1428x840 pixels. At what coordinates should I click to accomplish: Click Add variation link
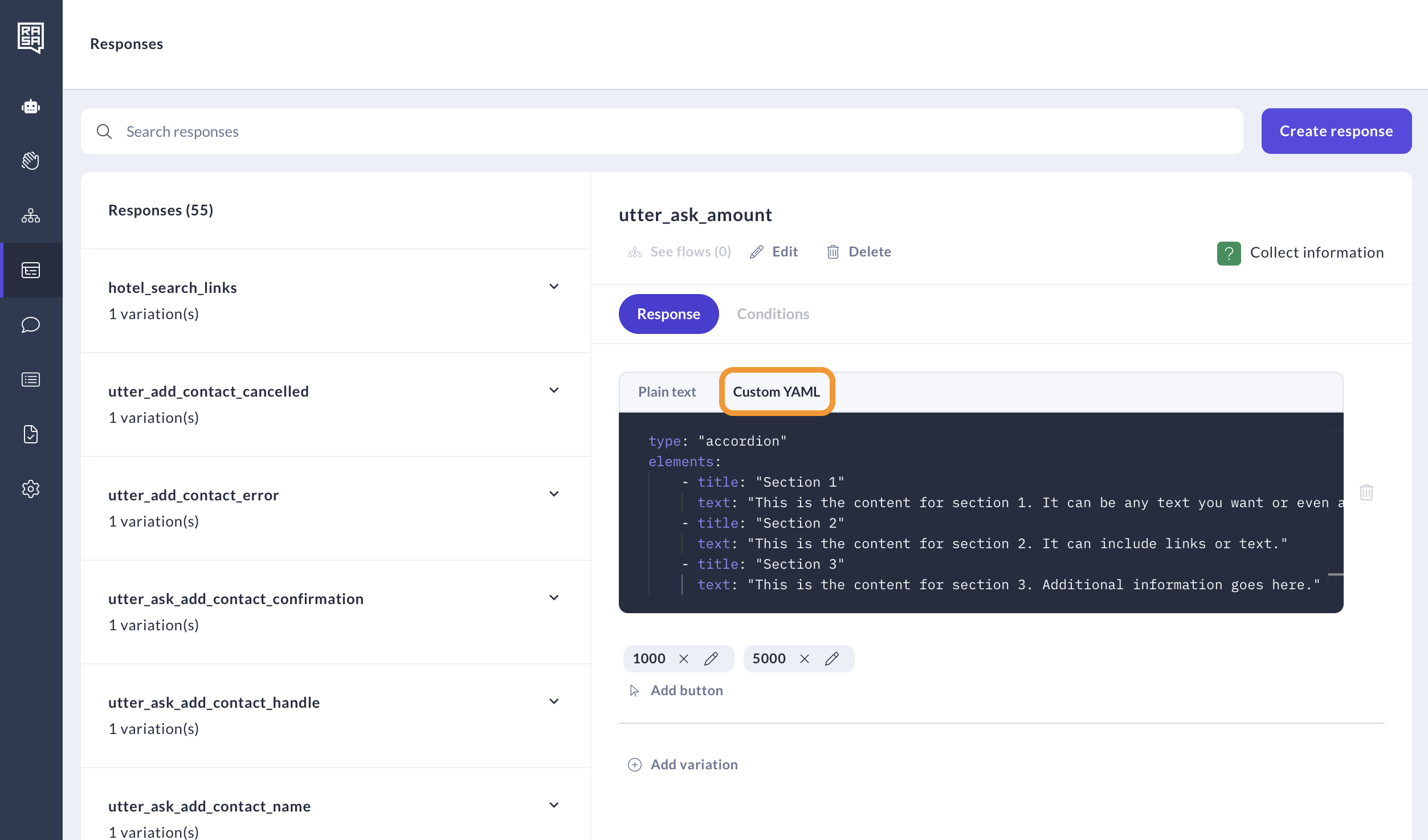pyautogui.click(x=693, y=764)
